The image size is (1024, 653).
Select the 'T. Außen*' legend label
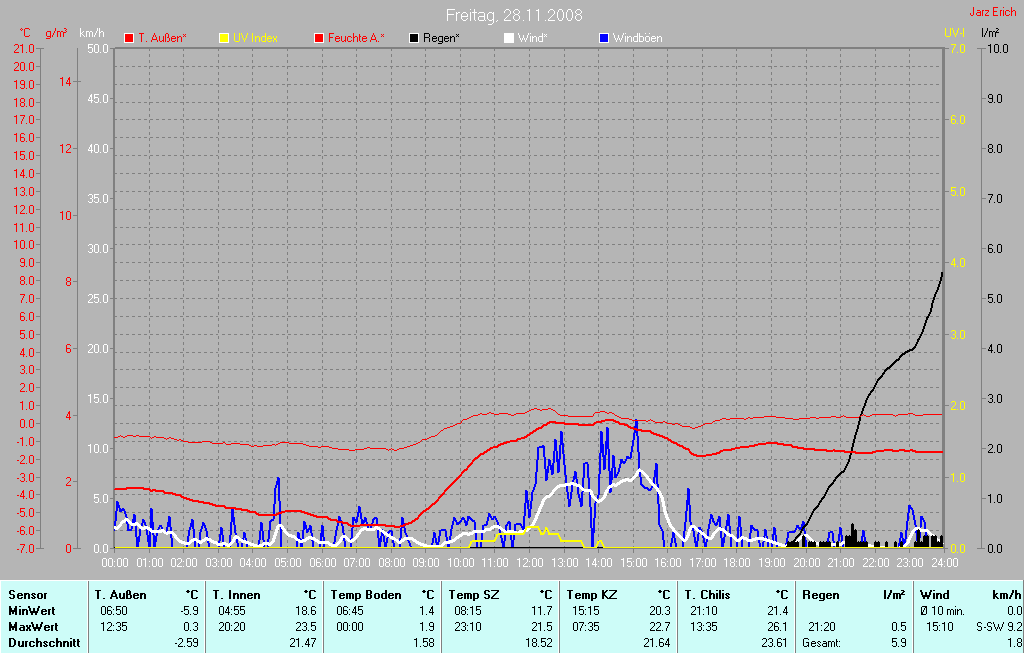(x=162, y=38)
